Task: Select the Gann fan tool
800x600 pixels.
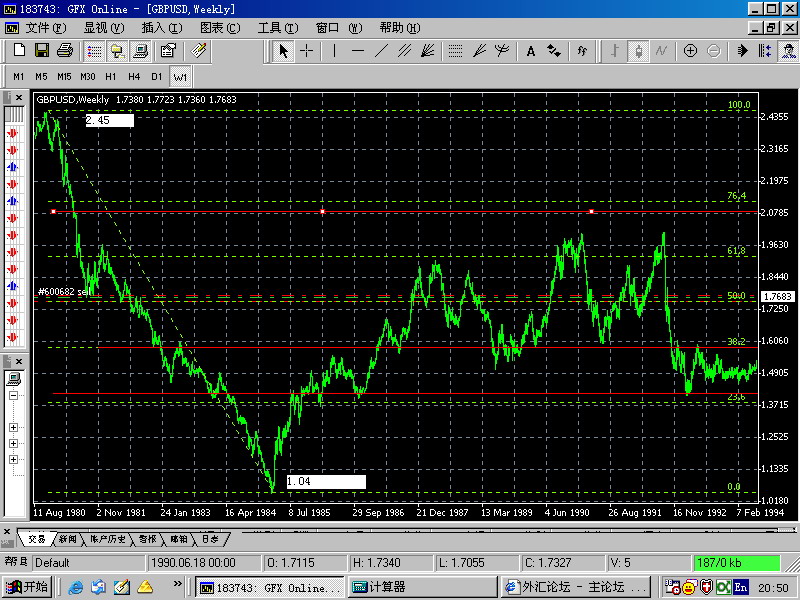Action: [x=428, y=51]
